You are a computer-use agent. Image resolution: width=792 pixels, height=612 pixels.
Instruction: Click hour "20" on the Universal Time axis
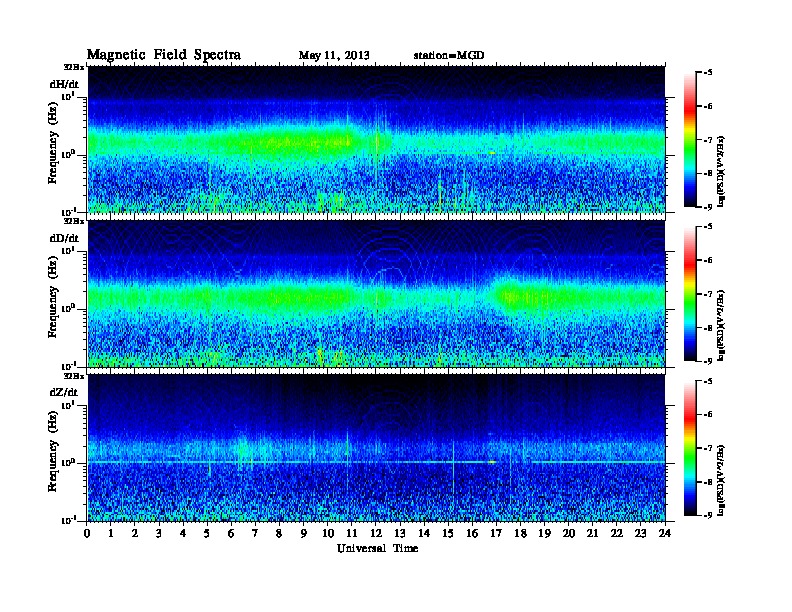pyautogui.click(x=569, y=533)
